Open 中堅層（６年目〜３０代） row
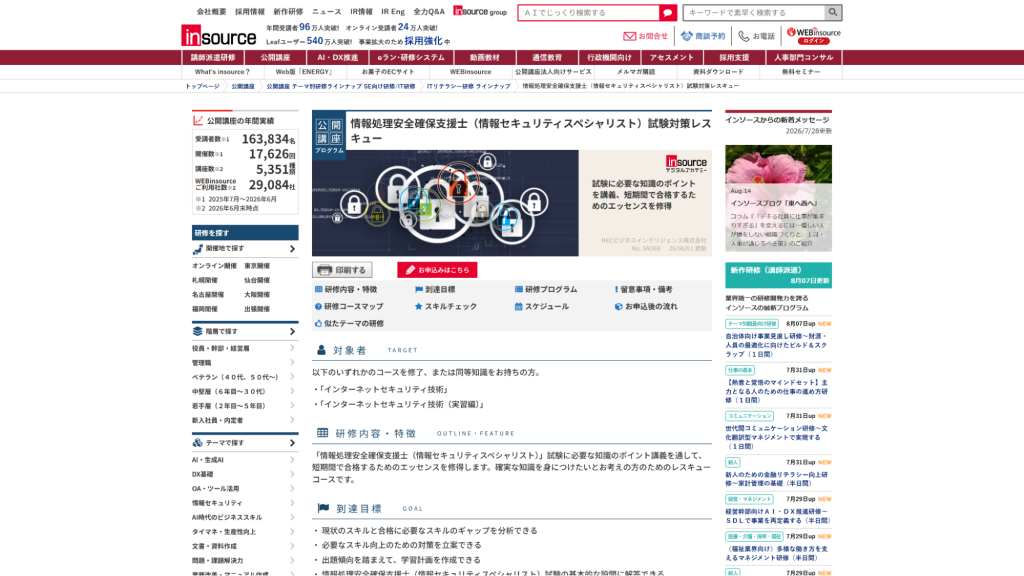This screenshot has width=1024, height=576. (245, 391)
